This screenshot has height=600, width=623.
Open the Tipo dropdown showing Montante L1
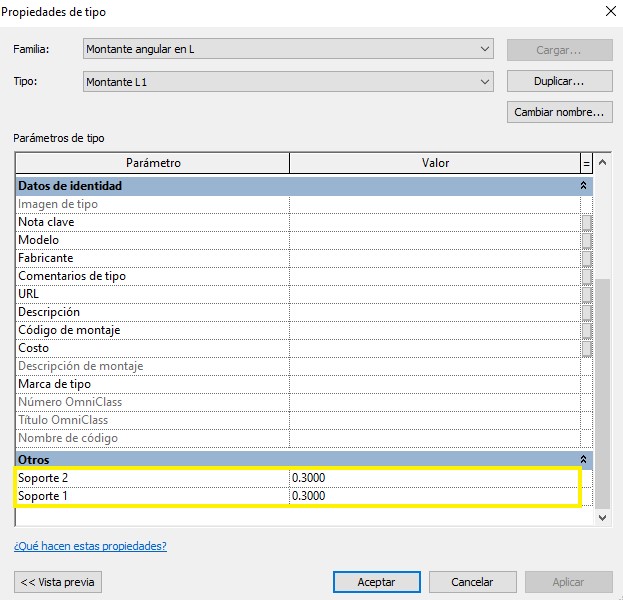point(485,81)
